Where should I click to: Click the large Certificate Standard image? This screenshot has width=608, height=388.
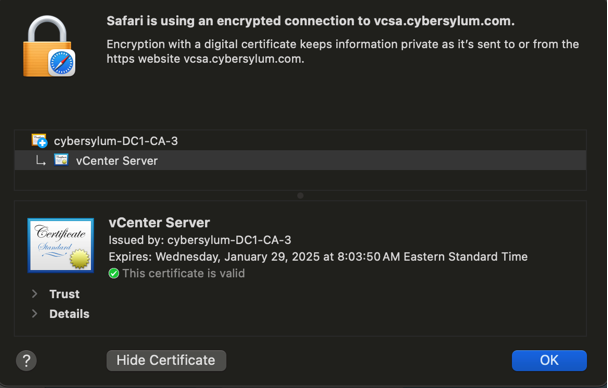coord(60,245)
